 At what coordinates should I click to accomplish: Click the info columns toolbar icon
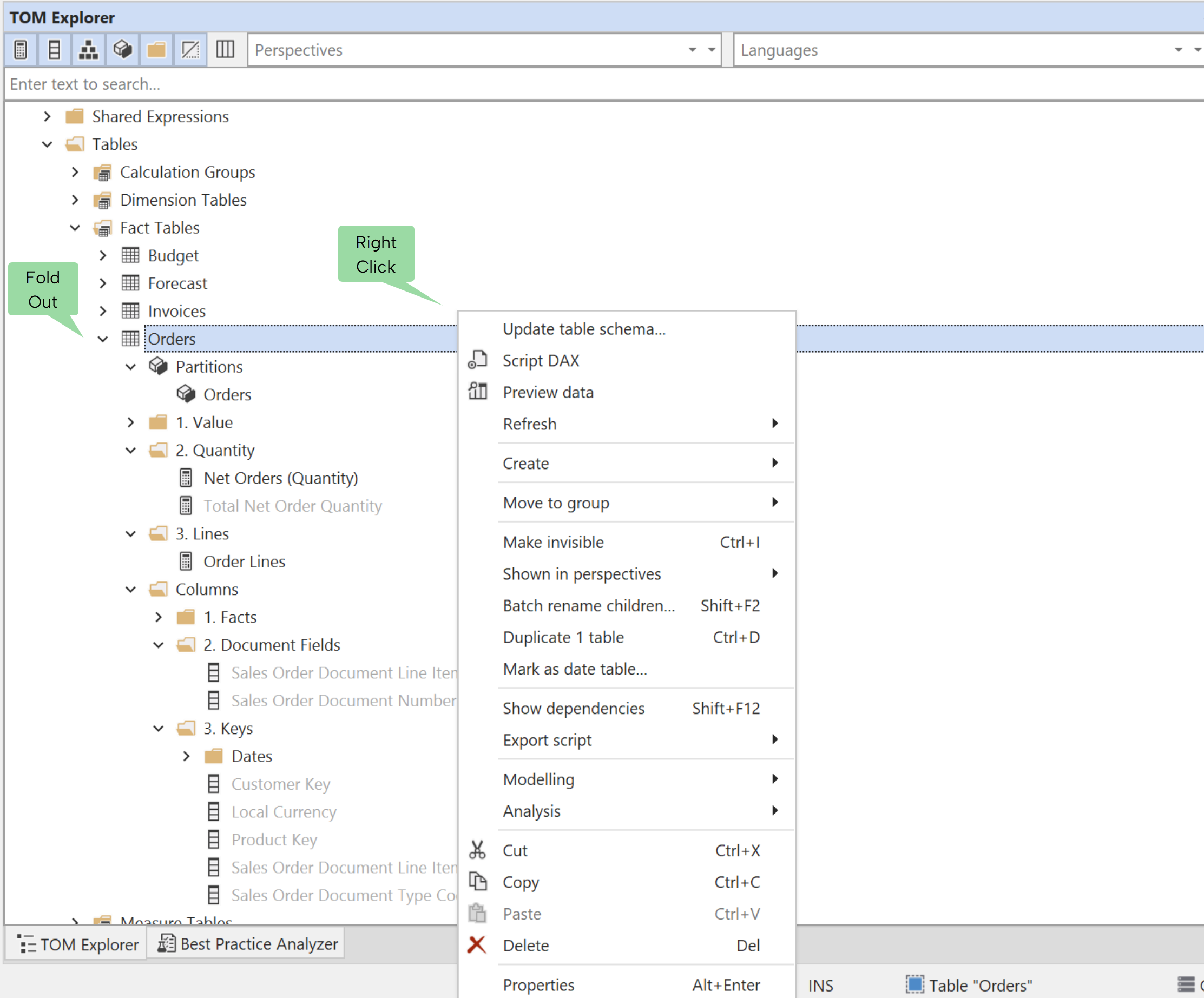coord(225,50)
